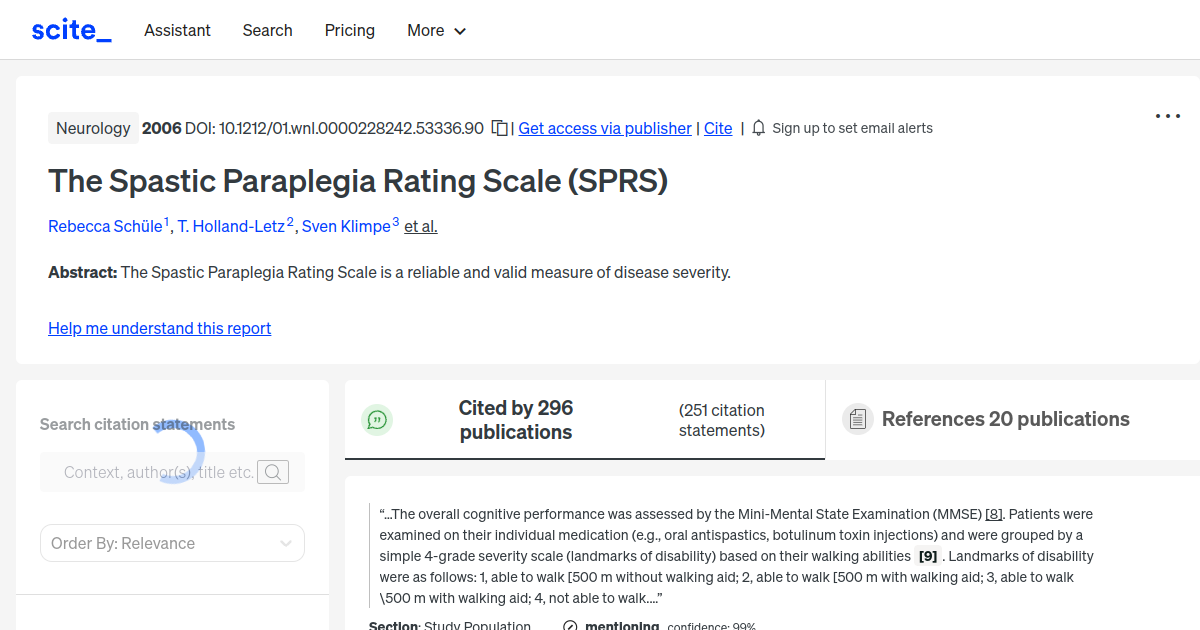Click the green quote bubble icon
This screenshot has width=1200, height=630.
click(x=377, y=419)
